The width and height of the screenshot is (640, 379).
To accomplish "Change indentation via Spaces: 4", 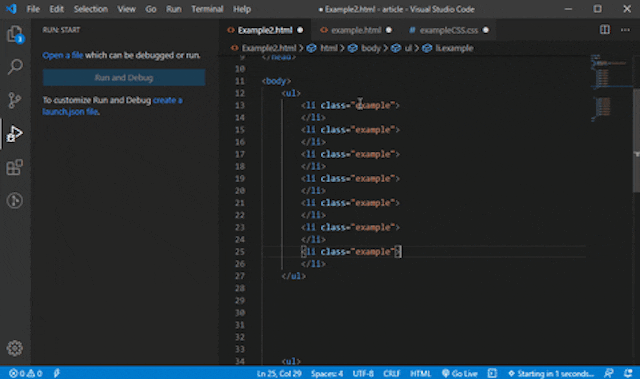I will point(327,373).
